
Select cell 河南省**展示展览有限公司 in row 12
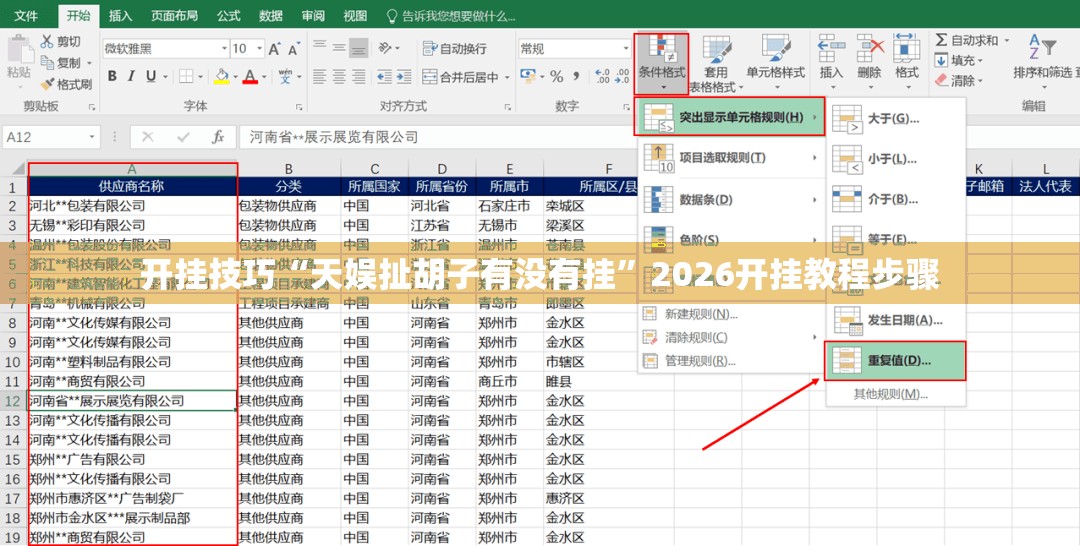[132, 401]
